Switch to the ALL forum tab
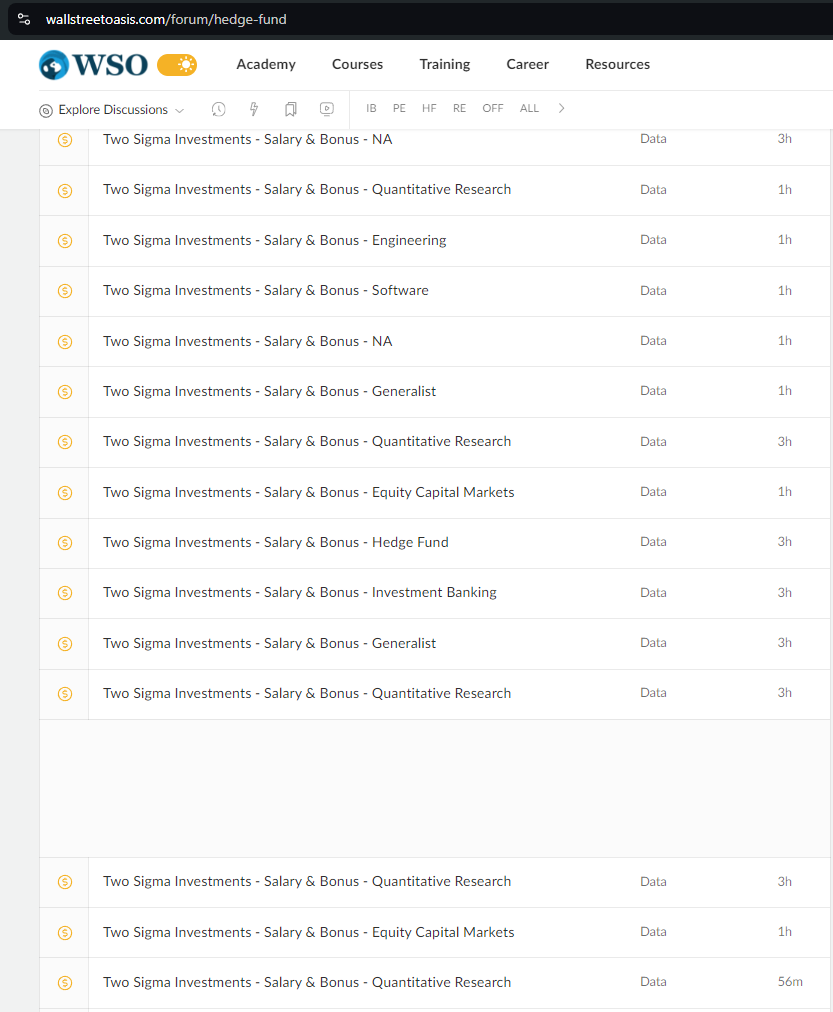The width and height of the screenshot is (833, 1012). point(529,108)
